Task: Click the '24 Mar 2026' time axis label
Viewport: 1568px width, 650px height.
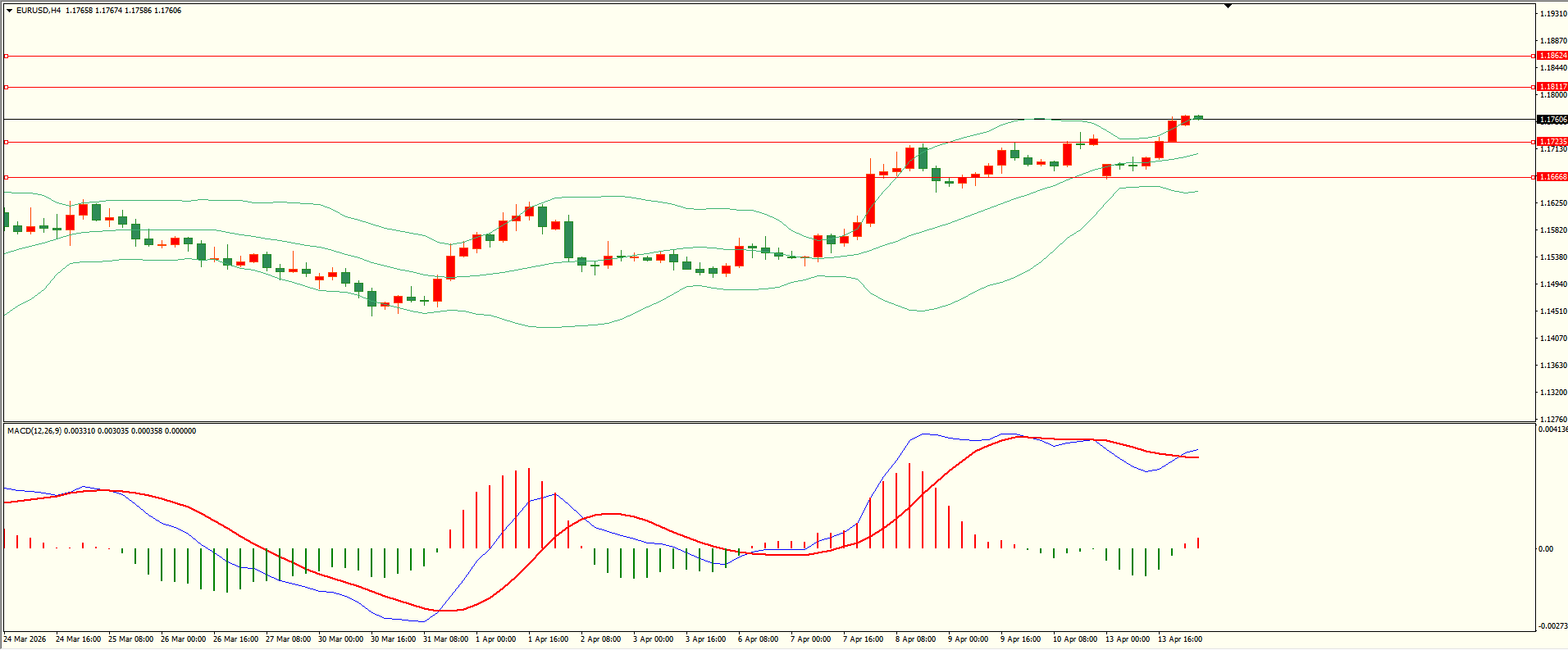Action: (25, 639)
